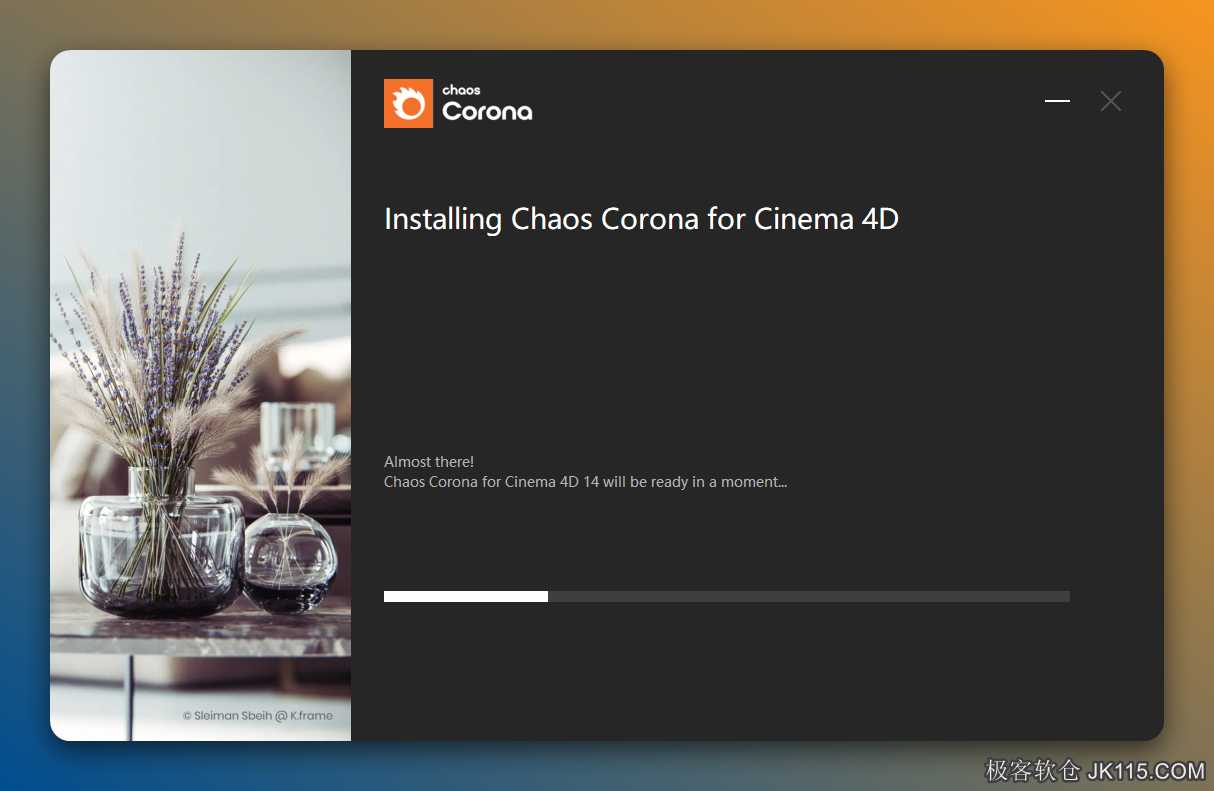Viewport: 1214px width, 791px height.
Task: Click the 'Almost there!' status text
Action: tap(429, 462)
